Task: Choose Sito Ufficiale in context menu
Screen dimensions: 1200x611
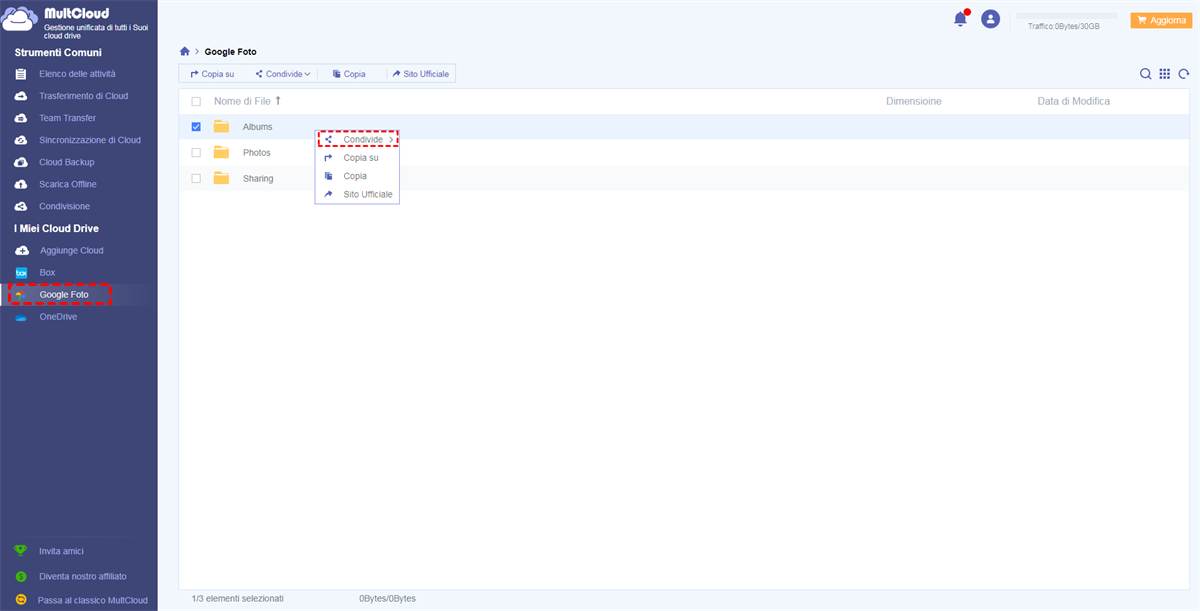Action: [x=357, y=194]
